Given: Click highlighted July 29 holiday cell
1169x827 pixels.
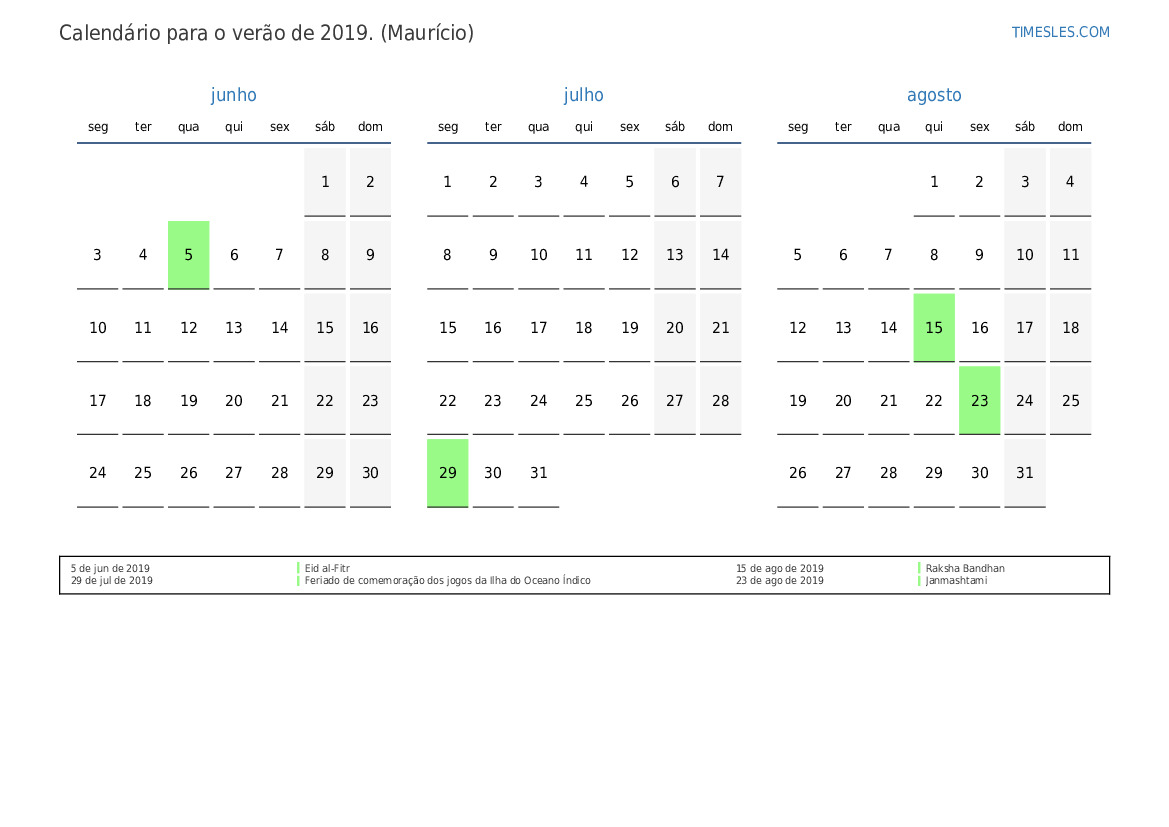Looking at the screenshot, I should point(447,474).
